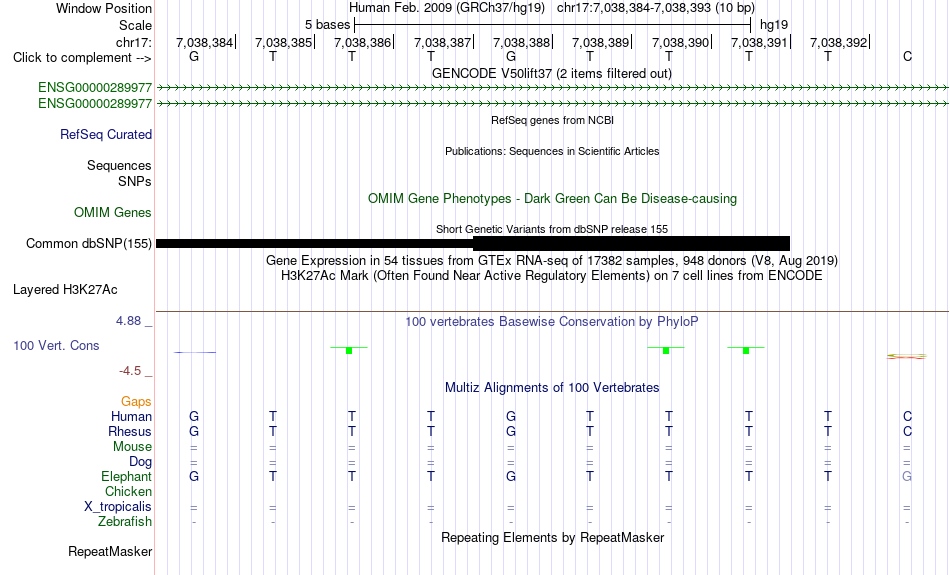This screenshot has width=950, height=575.
Task: Click the 5 bases scale bar
Action: click(552, 25)
